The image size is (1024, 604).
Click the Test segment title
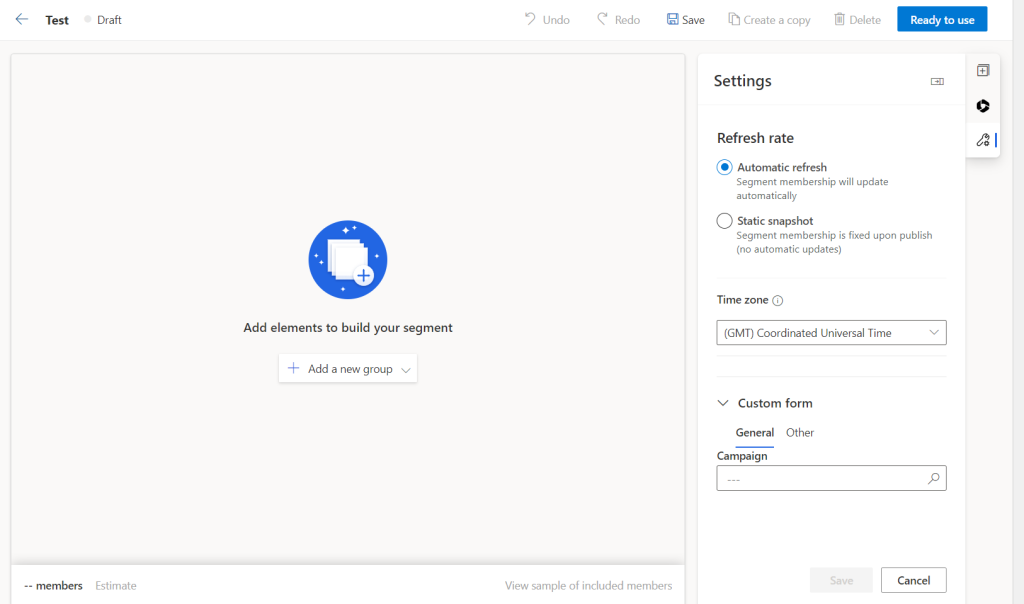[57, 20]
